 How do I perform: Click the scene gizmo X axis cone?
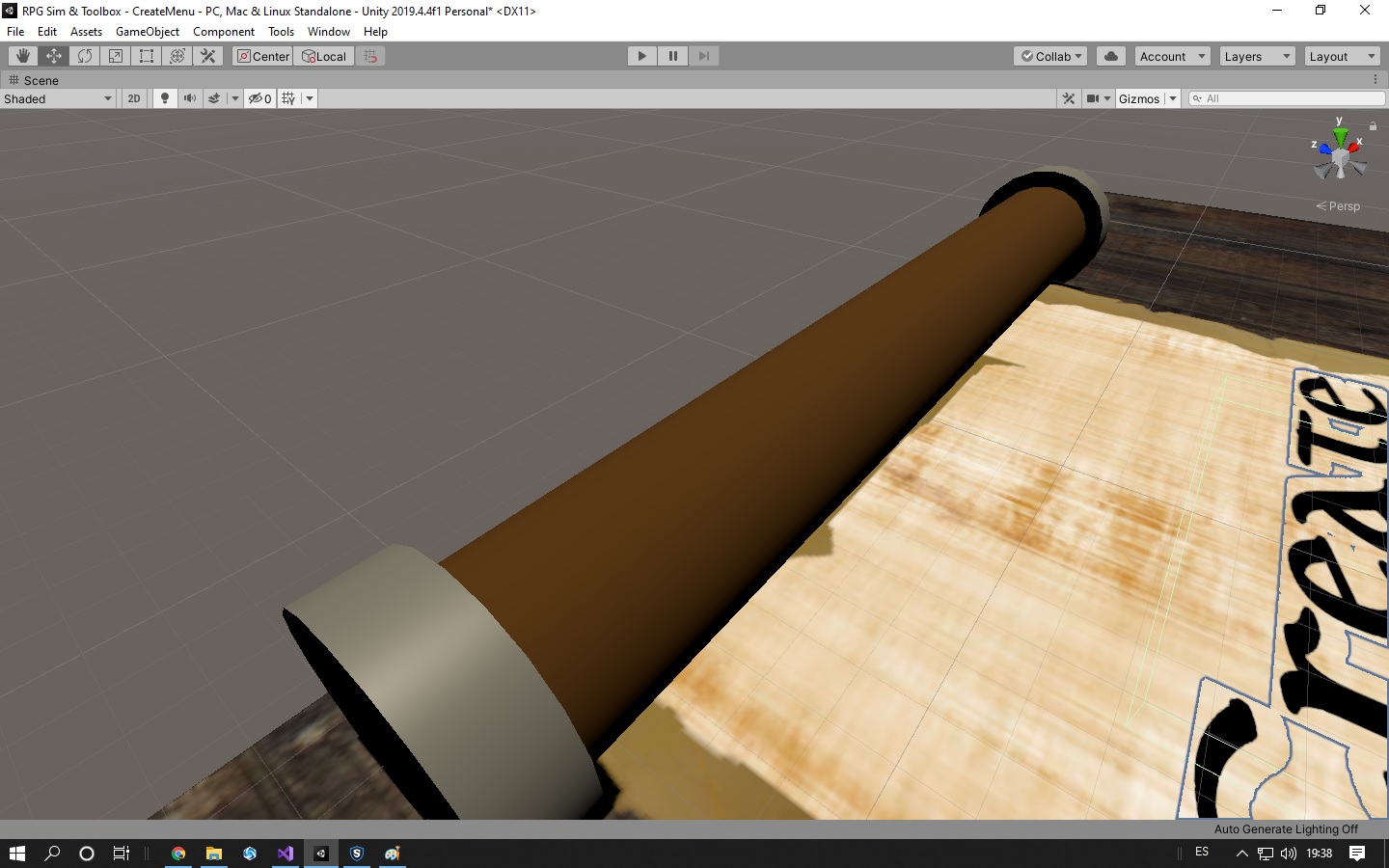(1354, 147)
